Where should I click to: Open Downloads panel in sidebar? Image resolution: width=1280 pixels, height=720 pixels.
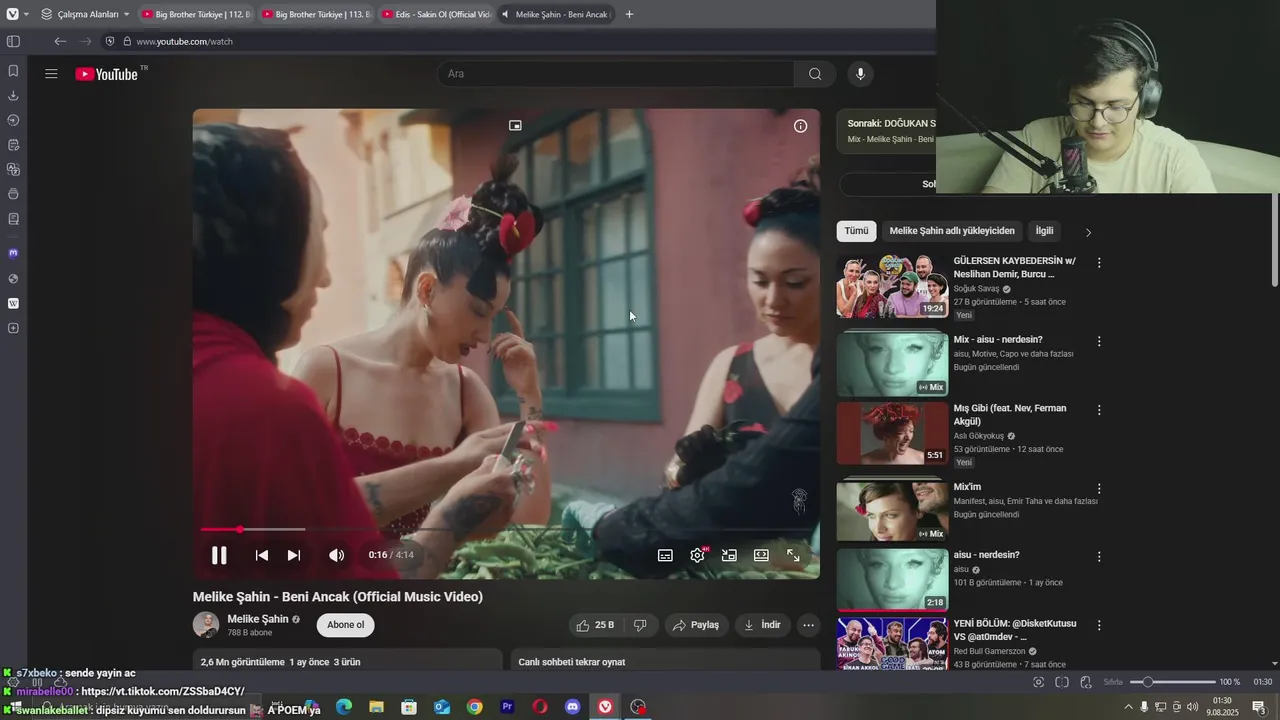coord(13,96)
